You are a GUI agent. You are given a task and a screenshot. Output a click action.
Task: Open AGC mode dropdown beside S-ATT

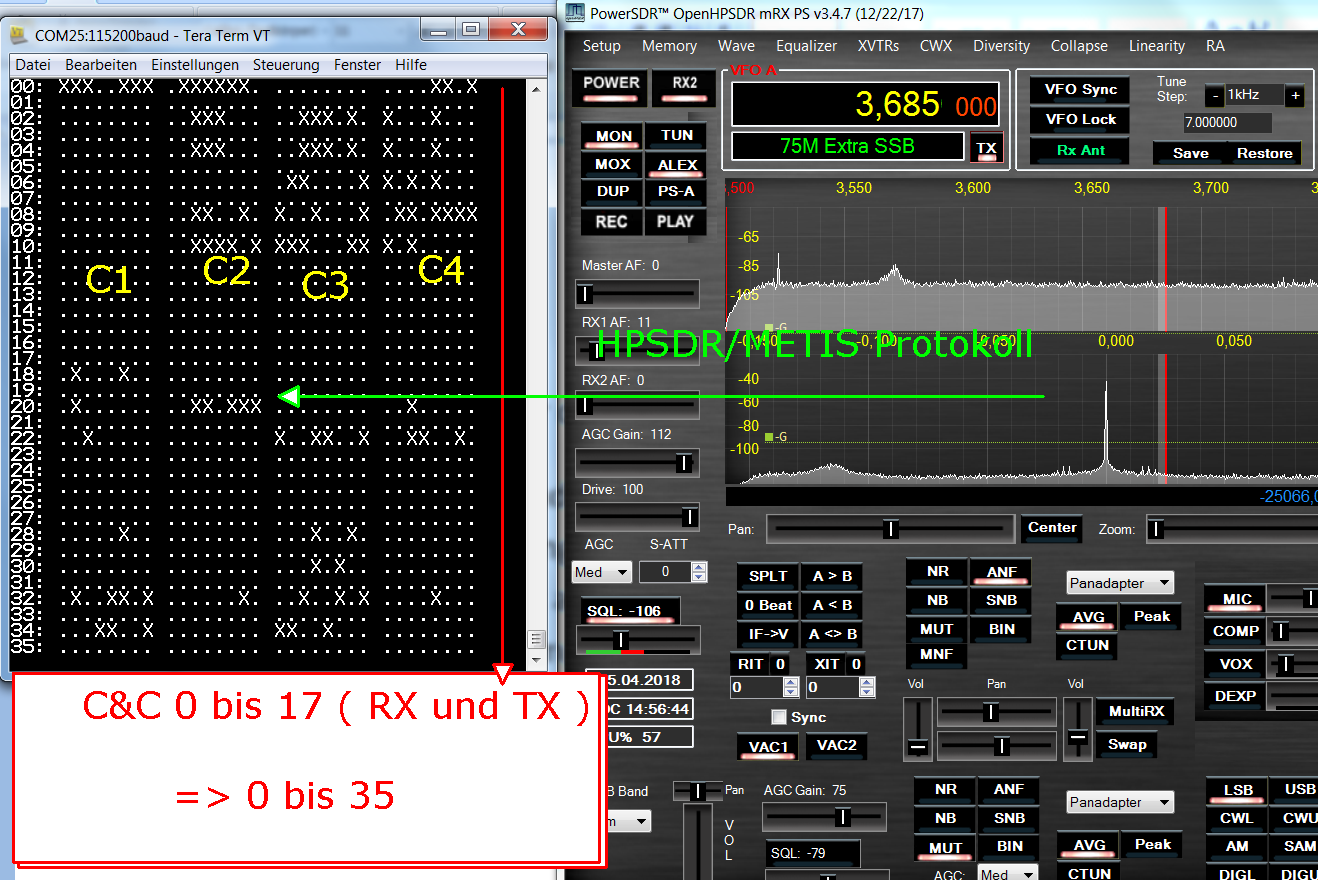pos(602,572)
